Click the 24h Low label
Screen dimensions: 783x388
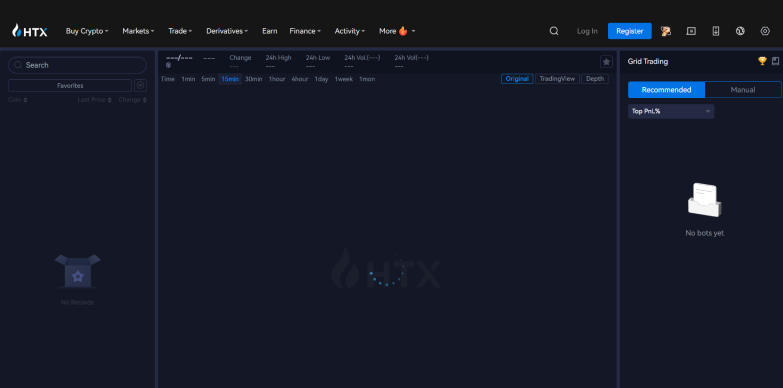[x=318, y=57]
